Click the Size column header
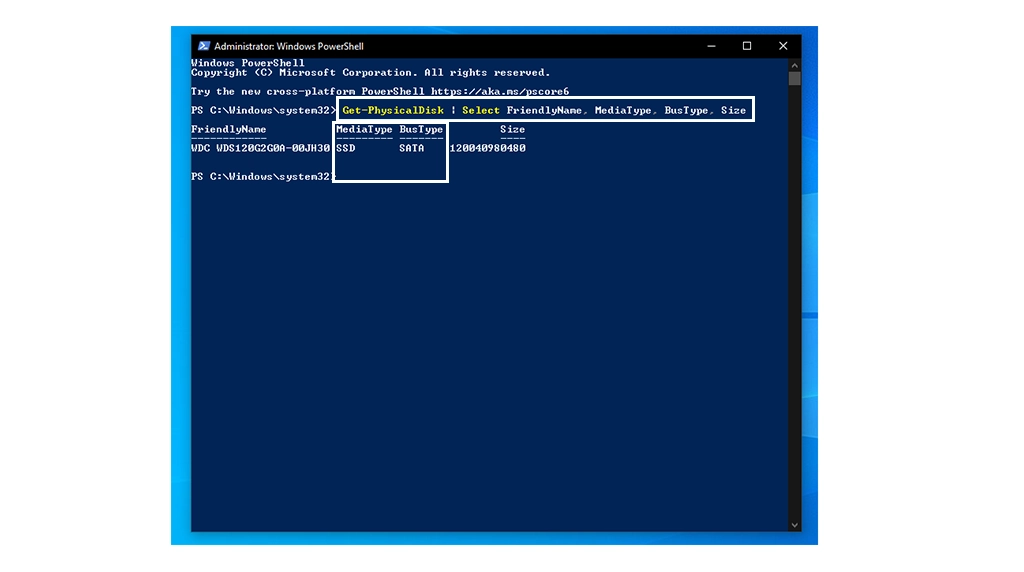 (x=512, y=129)
